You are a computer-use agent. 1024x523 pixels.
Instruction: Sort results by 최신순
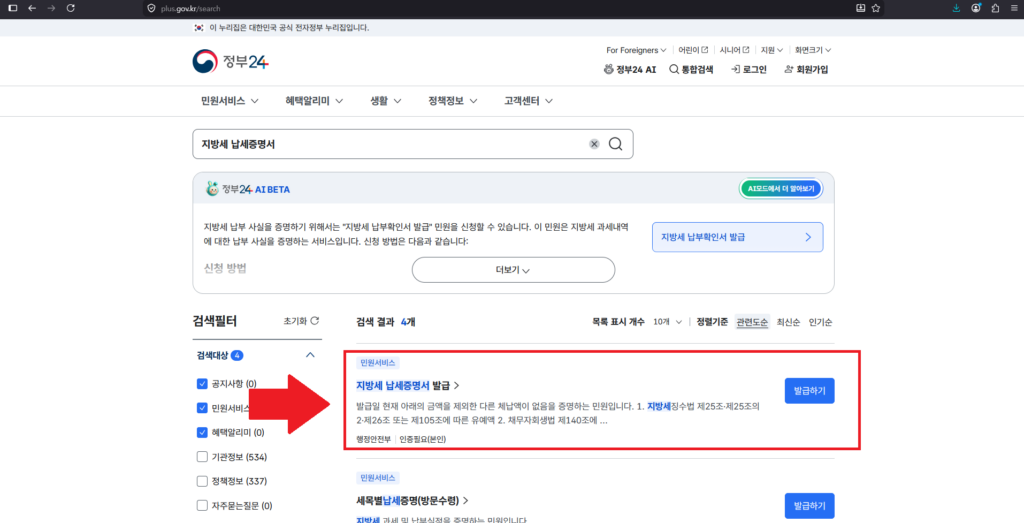click(x=788, y=322)
